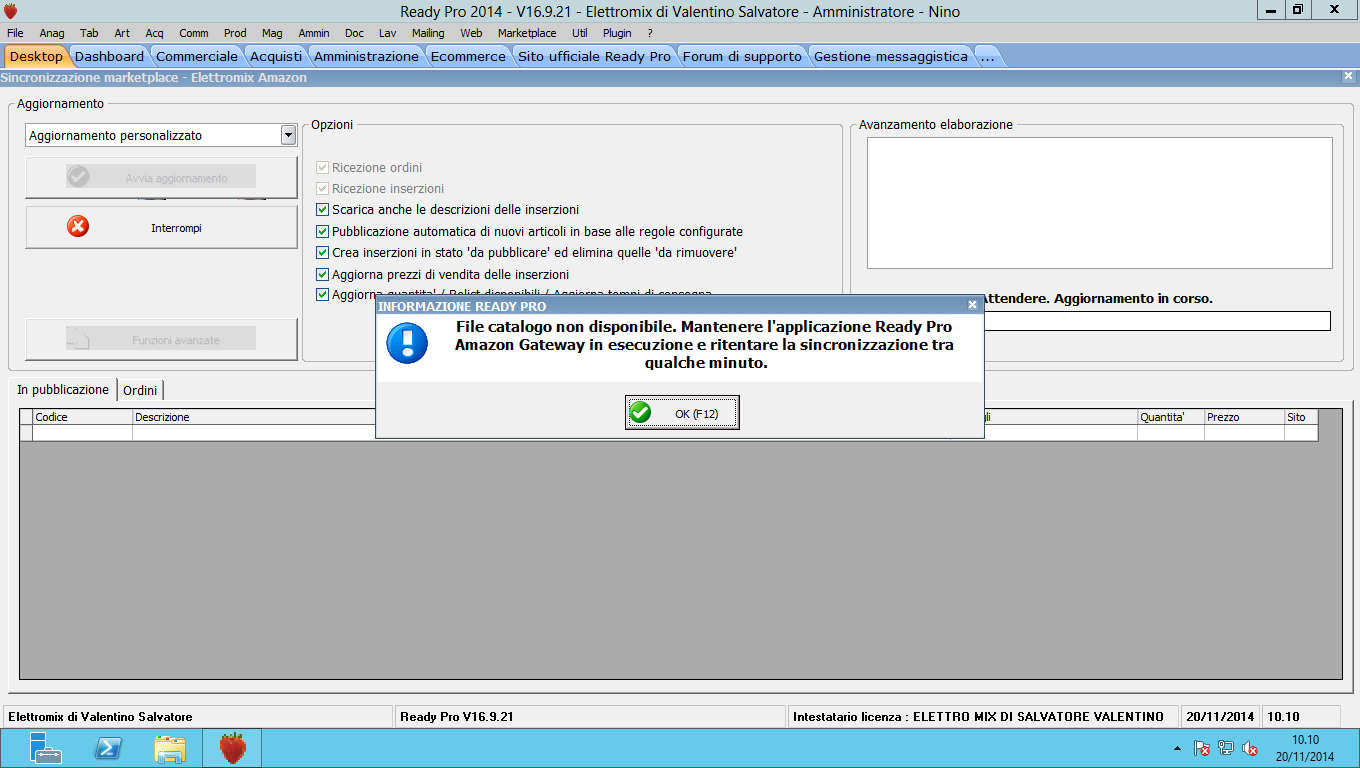Image resolution: width=1360 pixels, height=768 pixels.
Task: Click the Quantita' column header
Action: [1171, 417]
